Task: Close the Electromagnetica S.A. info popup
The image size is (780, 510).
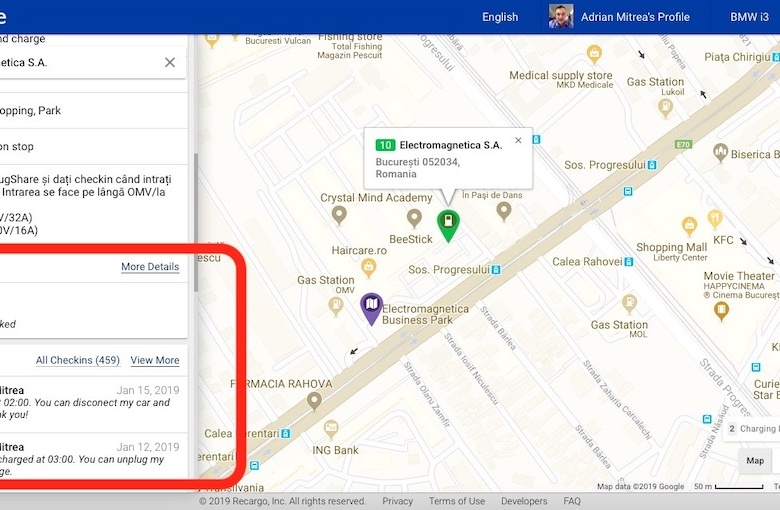Action: 518,141
